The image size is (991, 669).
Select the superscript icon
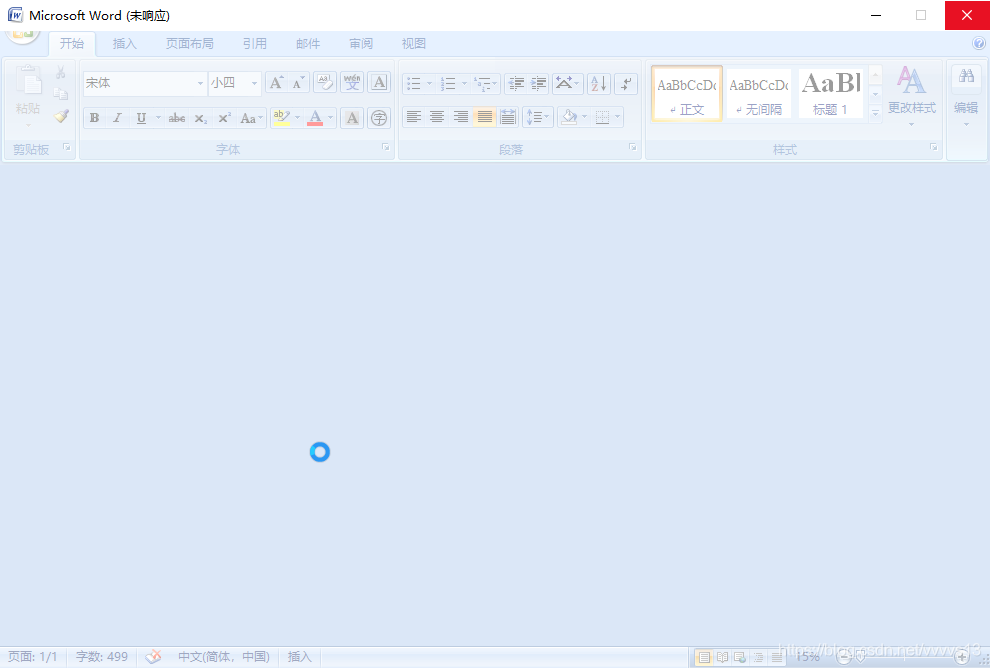pyautogui.click(x=223, y=117)
